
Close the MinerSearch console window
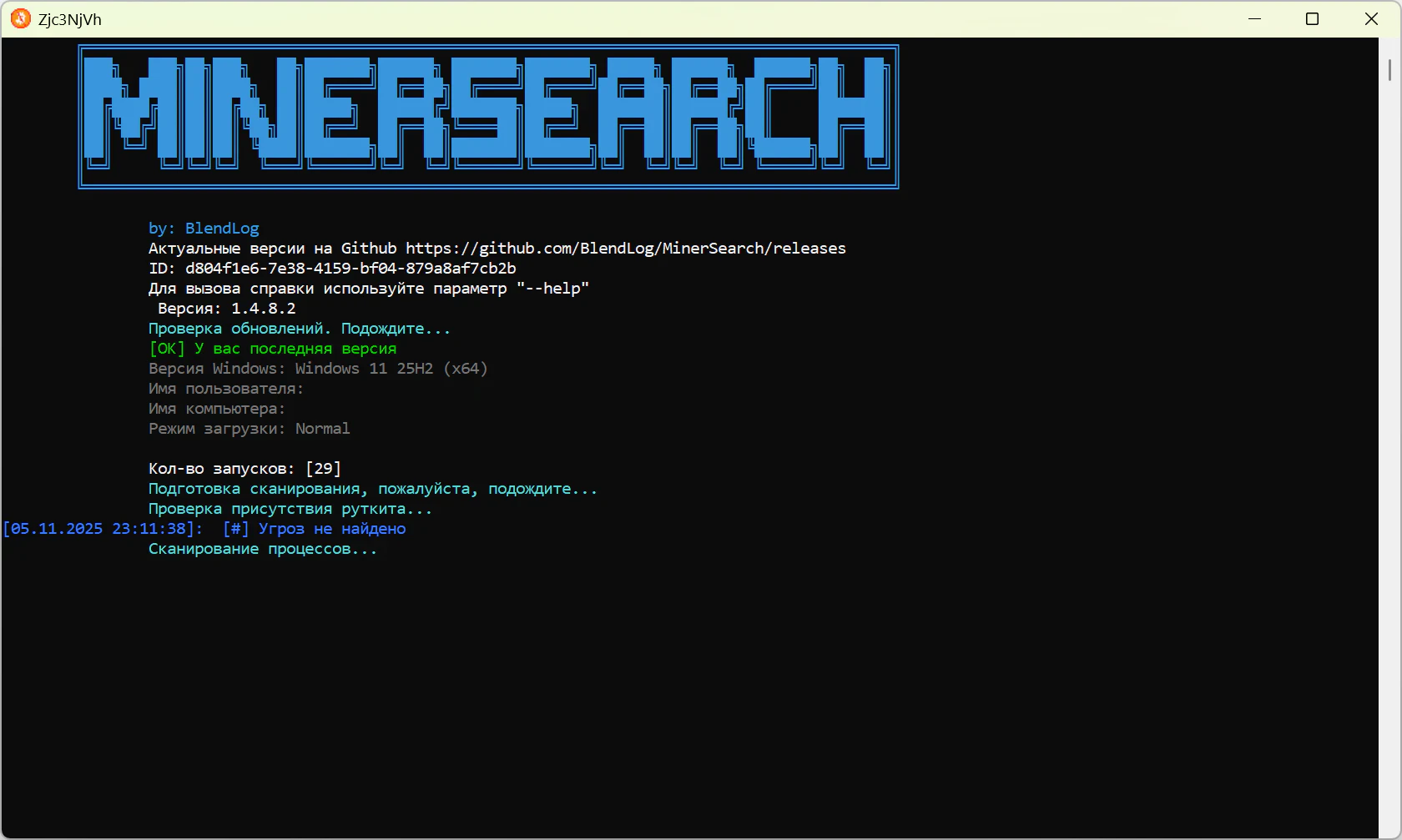coord(1371,18)
